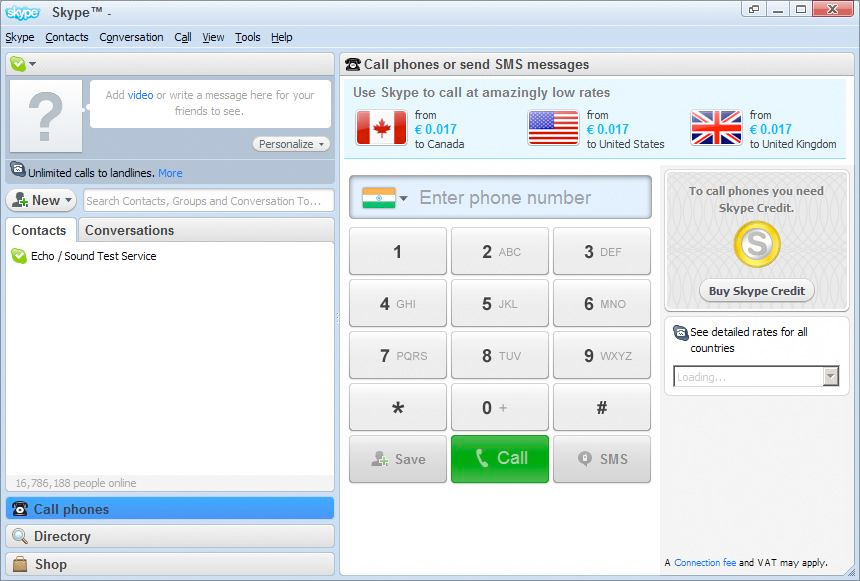The width and height of the screenshot is (860, 581).
Task: Open the New dropdown button
Action: click(41, 200)
